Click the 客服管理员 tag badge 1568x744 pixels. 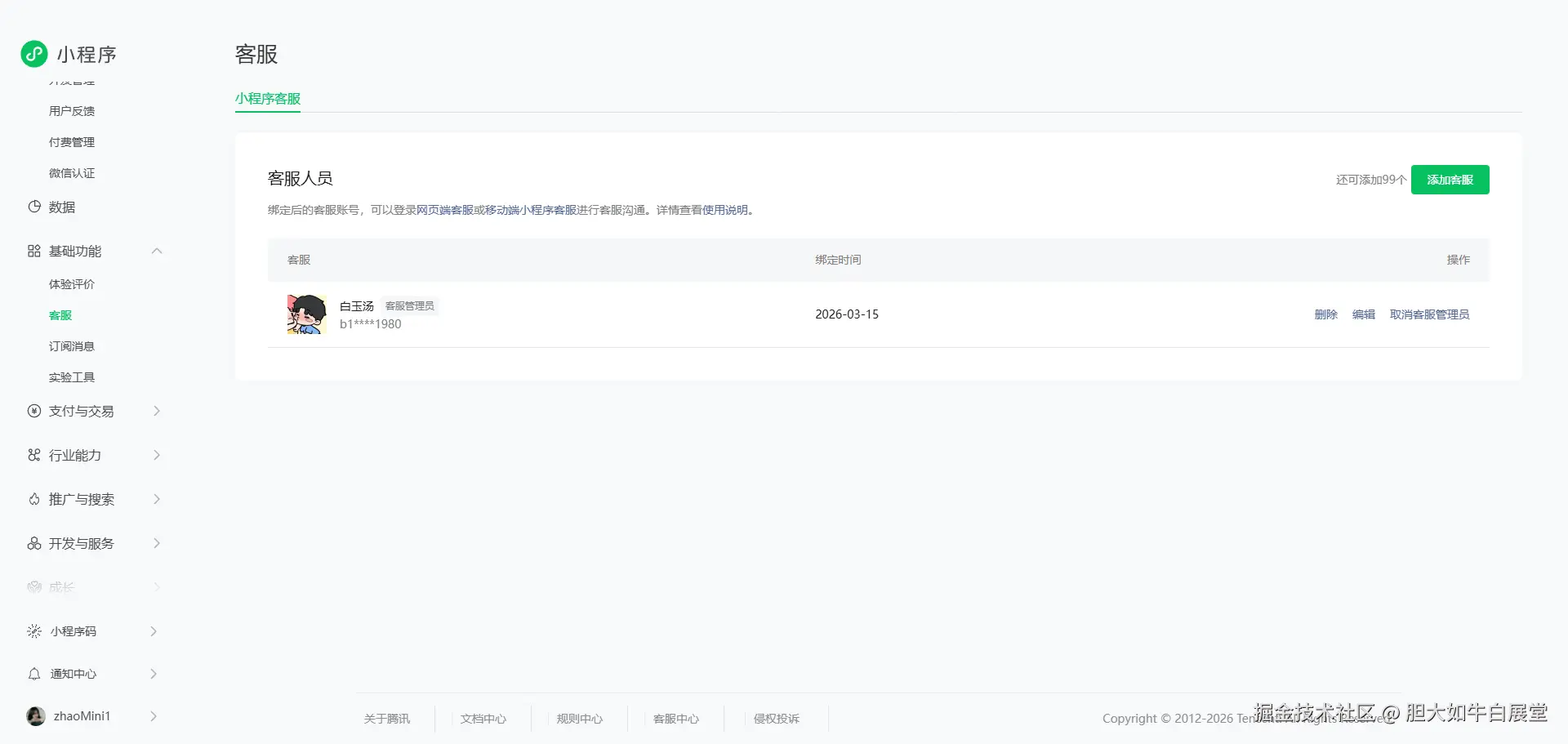[x=410, y=305]
